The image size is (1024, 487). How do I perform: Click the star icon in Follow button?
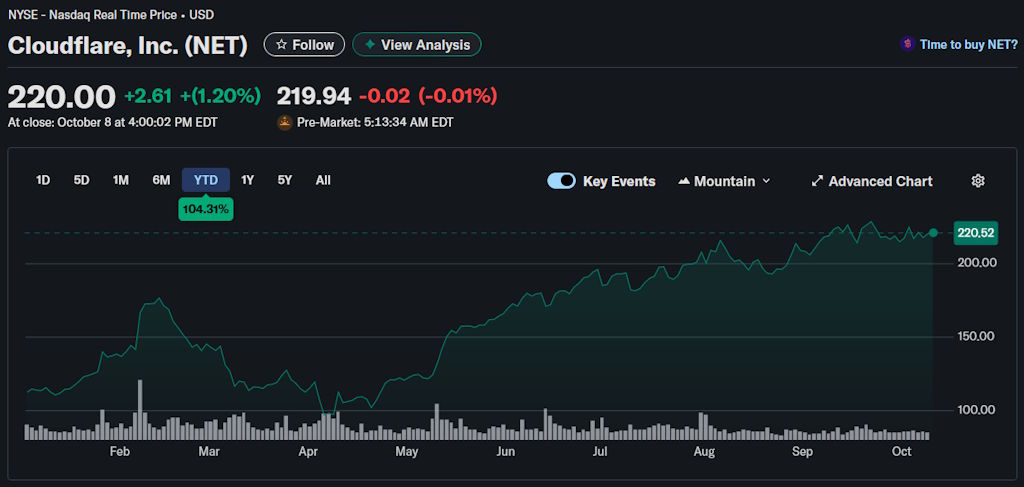coord(281,45)
